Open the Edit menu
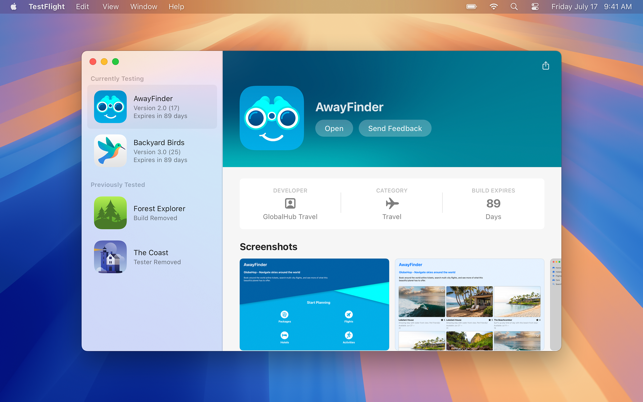This screenshot has height=402, width=643. [x=82, y=7]
